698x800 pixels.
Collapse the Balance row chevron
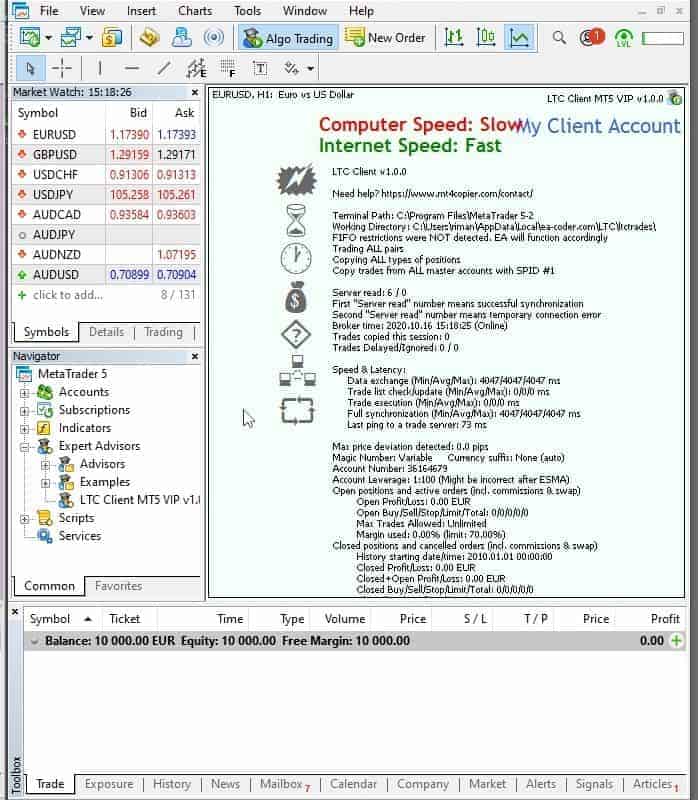tap(34, 641)
